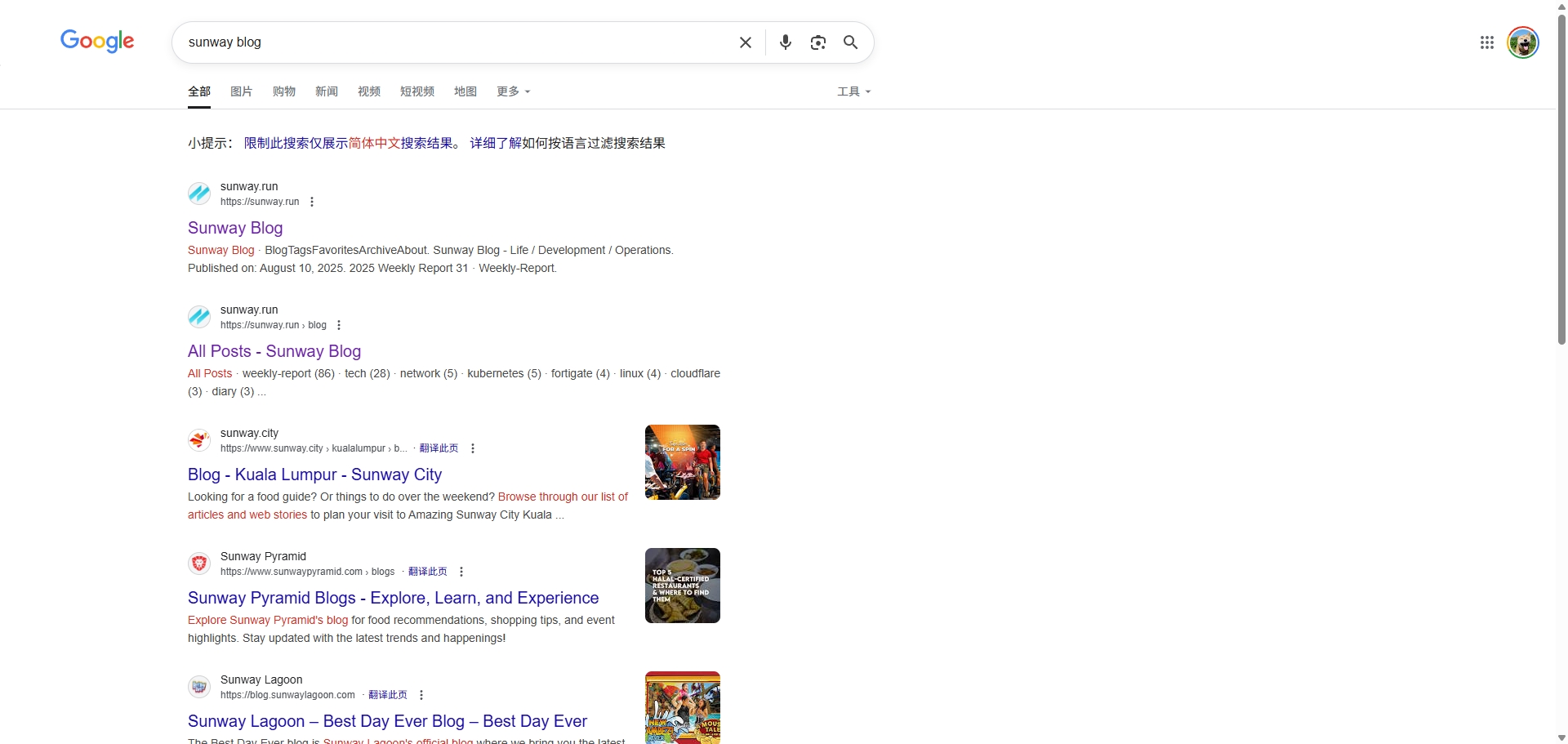Open three-dot menu for first sunway.run result
This screenshot has height=744, width=1568.
[312, 202]
